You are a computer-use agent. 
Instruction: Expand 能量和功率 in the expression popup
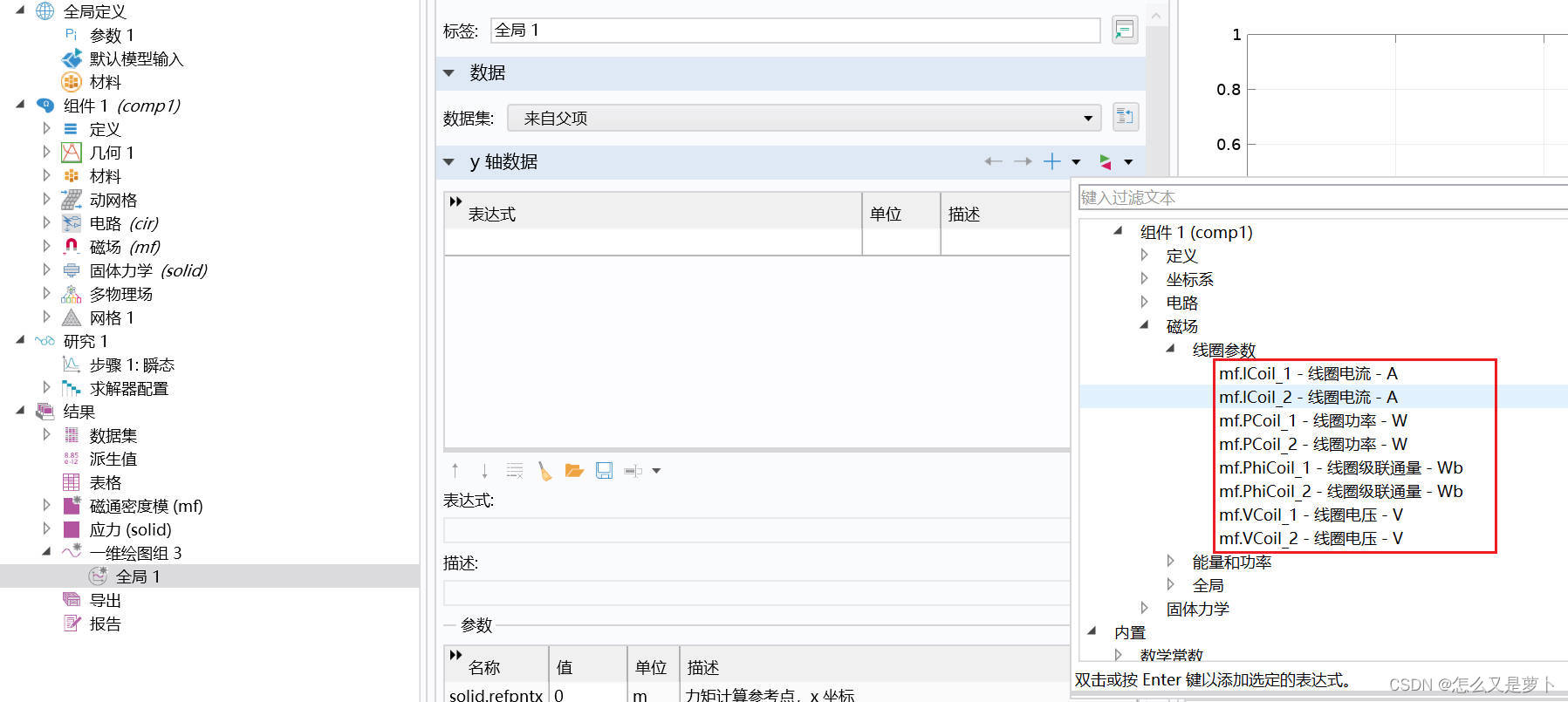click(1170, 562)
